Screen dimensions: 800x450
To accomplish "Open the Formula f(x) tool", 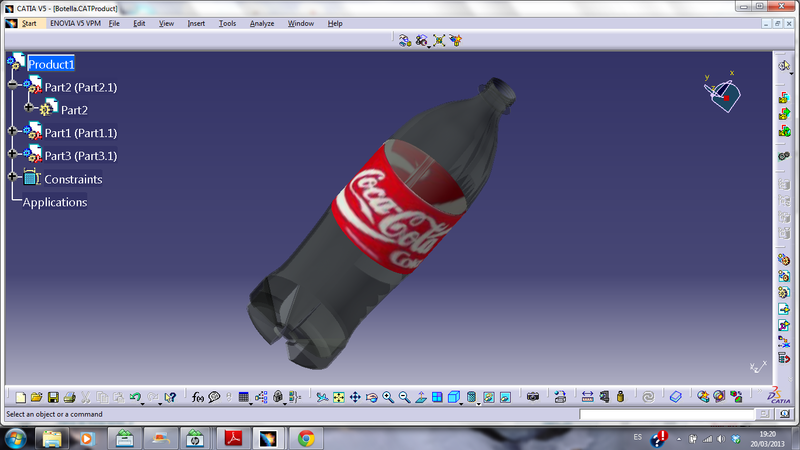I will pos(197,397).
